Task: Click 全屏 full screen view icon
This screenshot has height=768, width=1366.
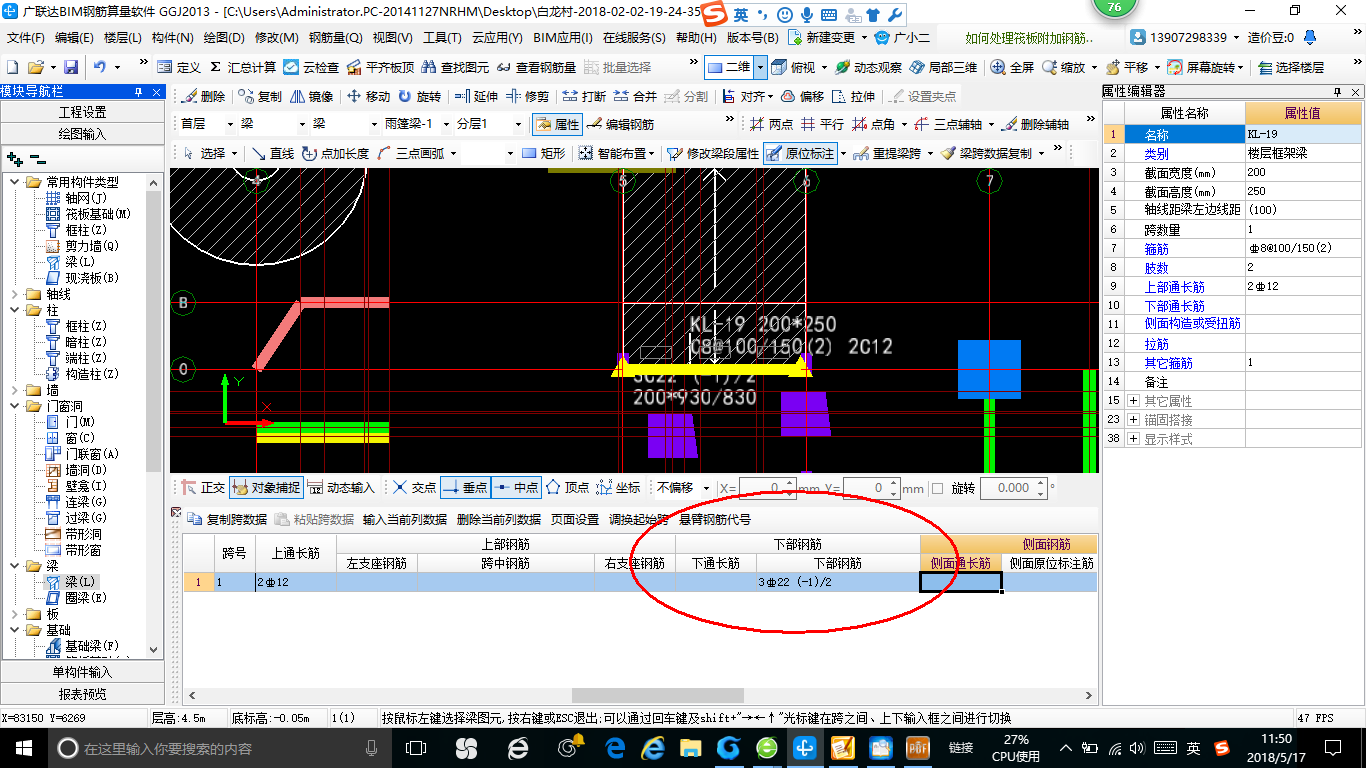Action: (1012, 67)
